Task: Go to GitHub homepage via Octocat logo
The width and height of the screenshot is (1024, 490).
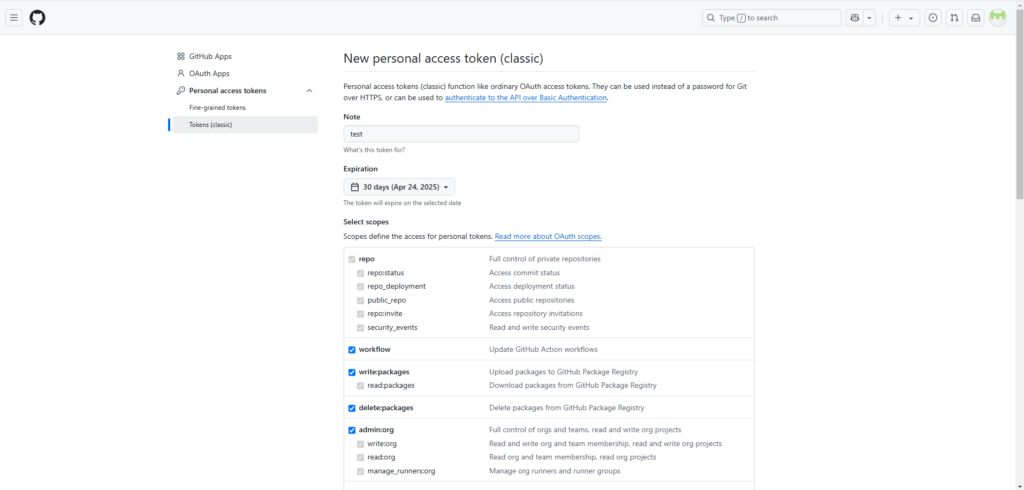Action: [x=37, y=18]
